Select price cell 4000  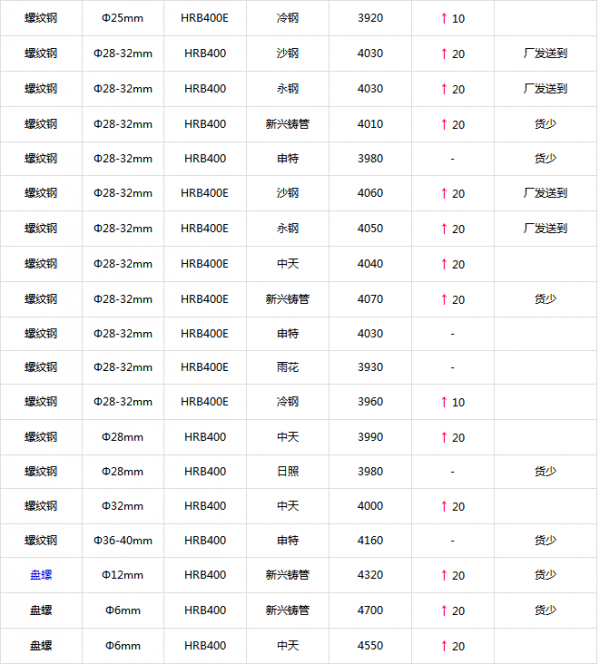(x=370, y=506)
